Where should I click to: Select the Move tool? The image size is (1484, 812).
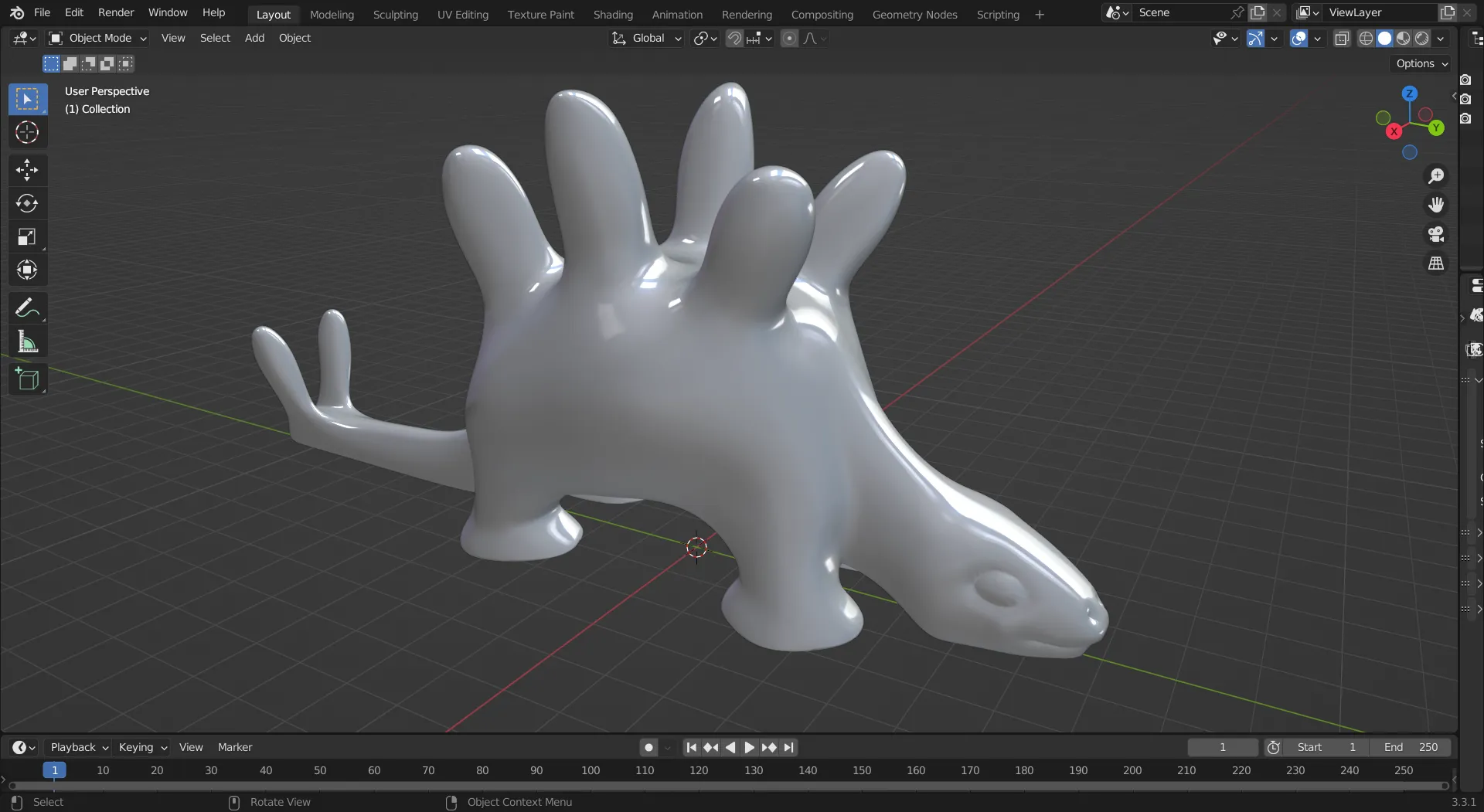pos(27,170)
